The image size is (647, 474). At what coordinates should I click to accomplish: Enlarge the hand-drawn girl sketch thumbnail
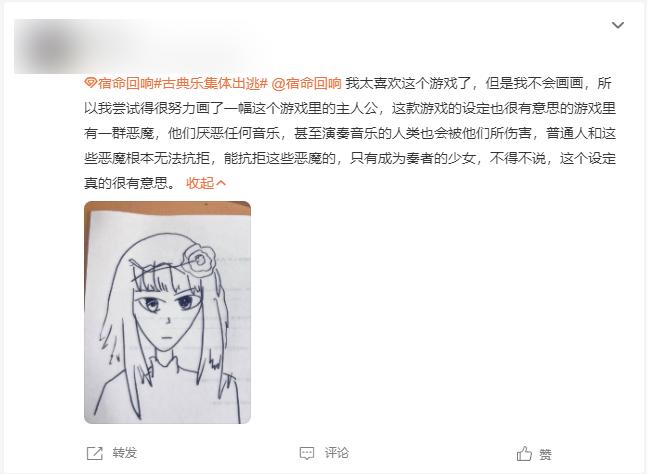point(168,312)
